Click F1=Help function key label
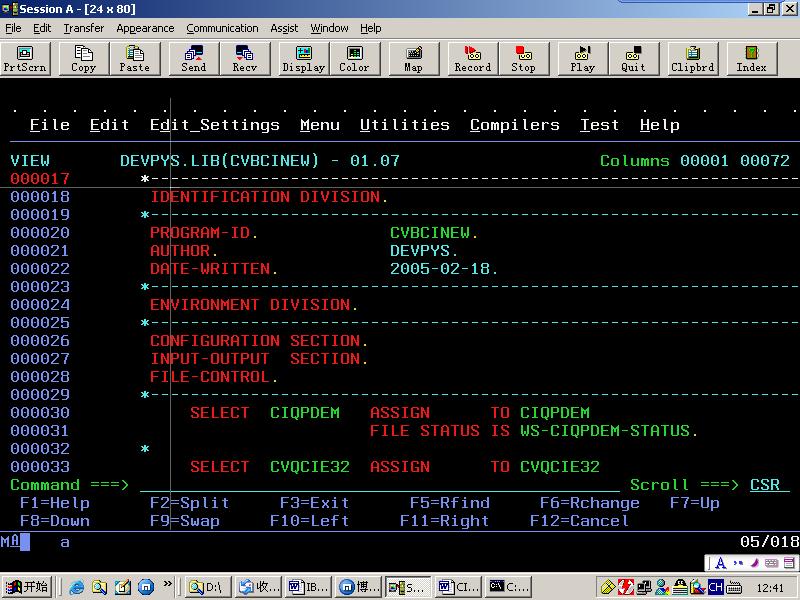The image size is (800, 600). 55,503
